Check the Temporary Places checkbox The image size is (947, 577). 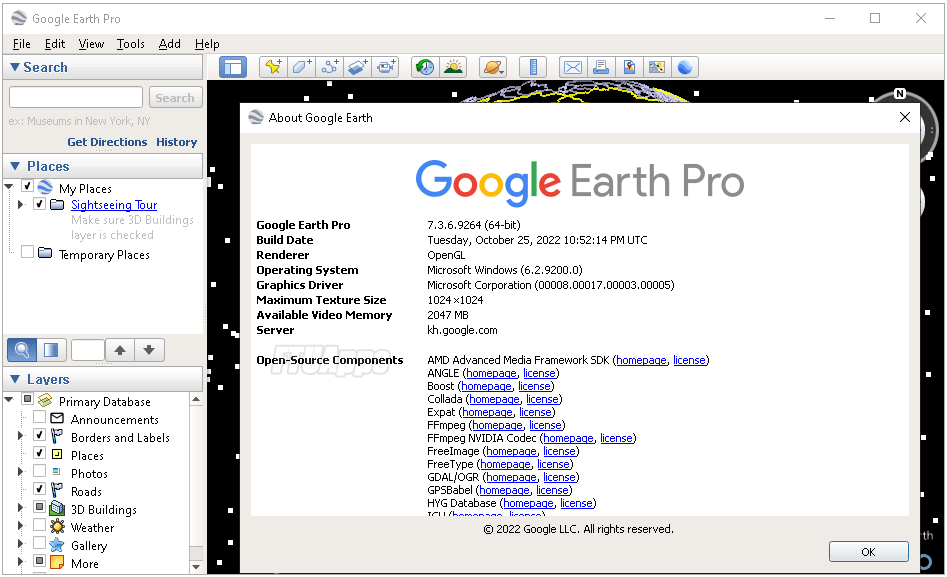pos(27,252)
